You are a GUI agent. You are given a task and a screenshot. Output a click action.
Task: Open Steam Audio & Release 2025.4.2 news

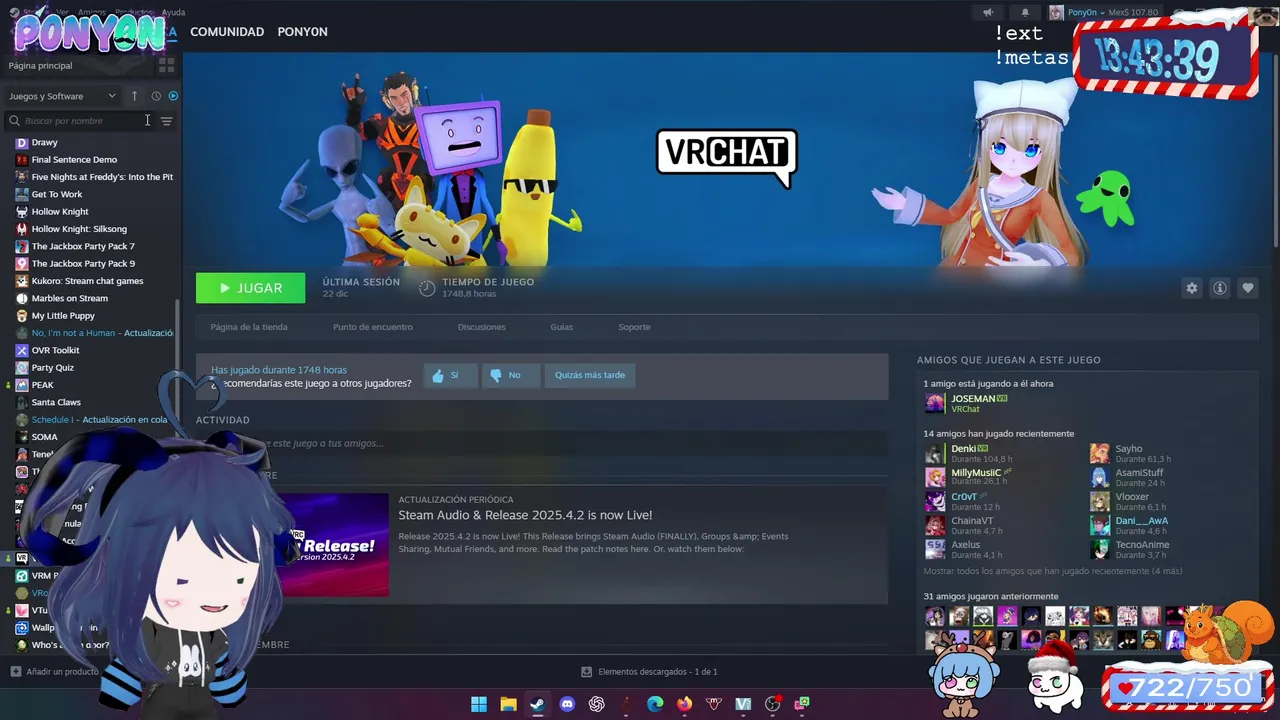(x=525, y=515)
